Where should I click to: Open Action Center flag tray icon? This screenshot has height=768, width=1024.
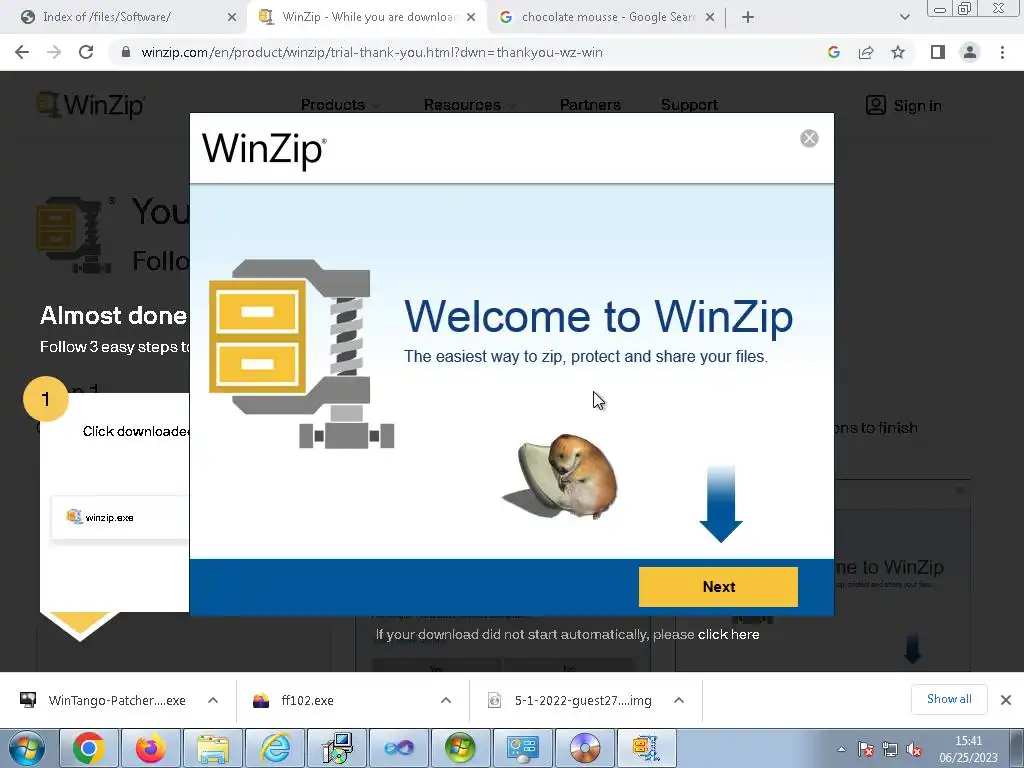tap(866, 750)
